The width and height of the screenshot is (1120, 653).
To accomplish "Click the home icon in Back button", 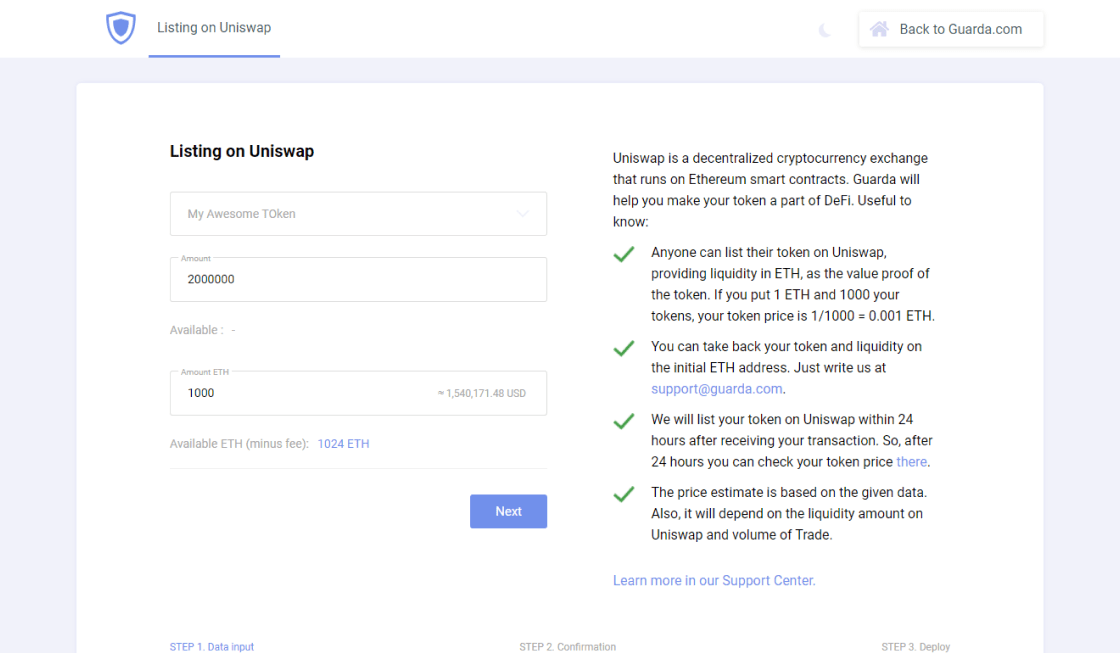I will pyautogui.click(x=879, y=29).
